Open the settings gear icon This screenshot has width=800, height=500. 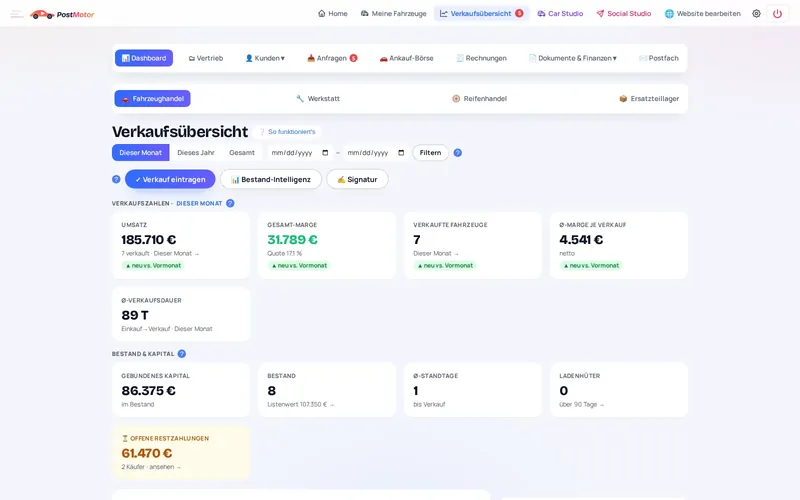pos(756,14)
